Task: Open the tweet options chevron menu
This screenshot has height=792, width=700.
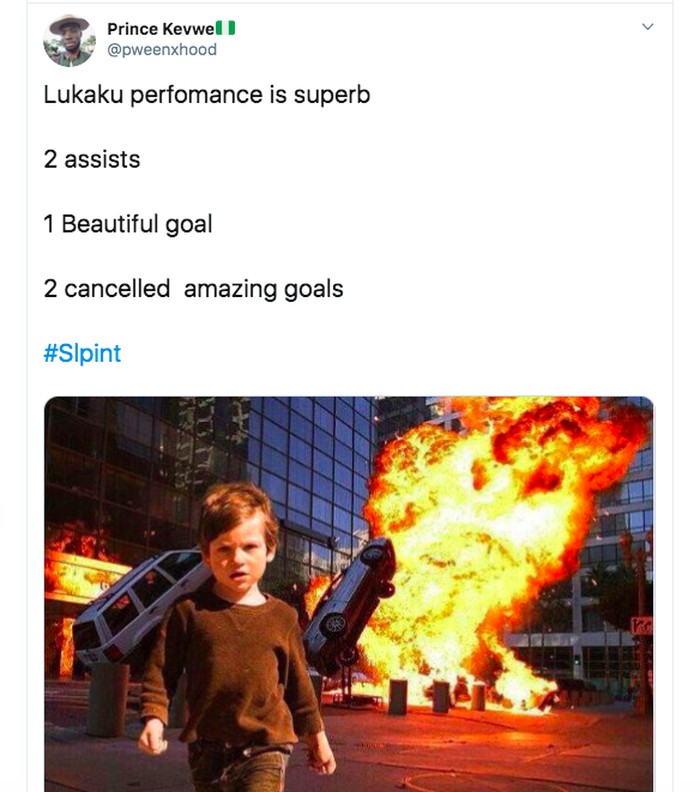Action: pyautogui.click(x=647, y=26)
